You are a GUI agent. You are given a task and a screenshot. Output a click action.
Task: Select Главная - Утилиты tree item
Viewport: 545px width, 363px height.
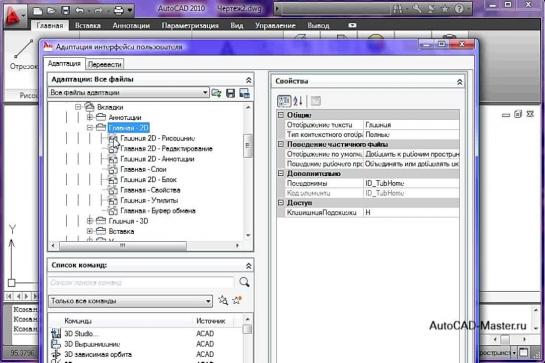149,201
